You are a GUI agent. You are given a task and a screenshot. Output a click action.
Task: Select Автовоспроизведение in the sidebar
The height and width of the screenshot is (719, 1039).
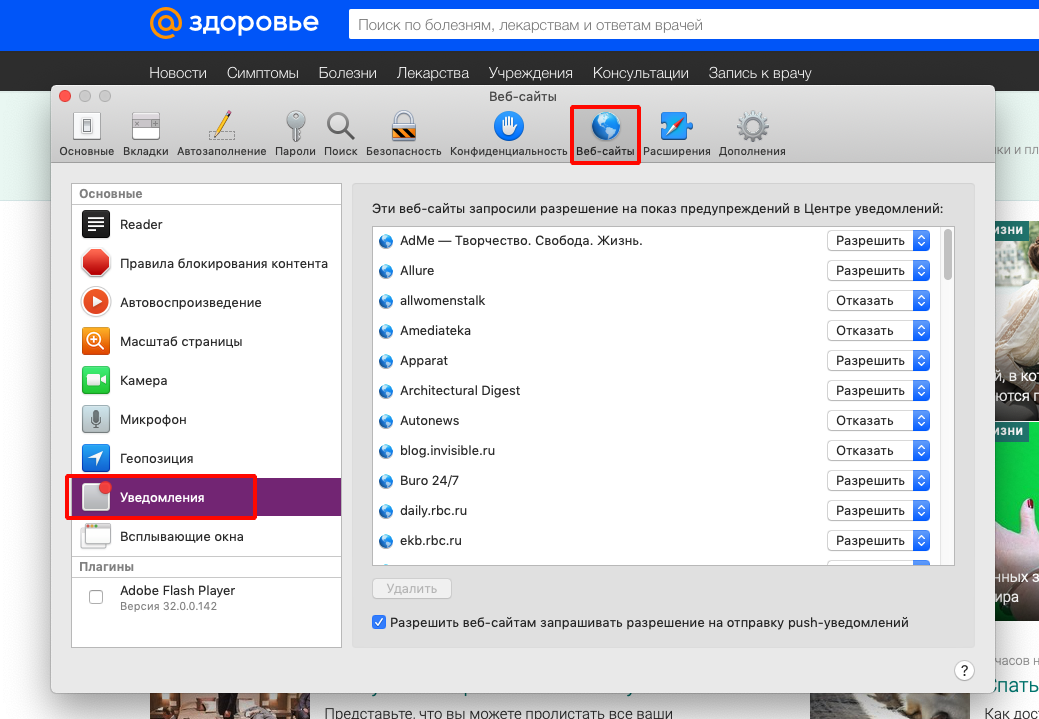point(207,303)
